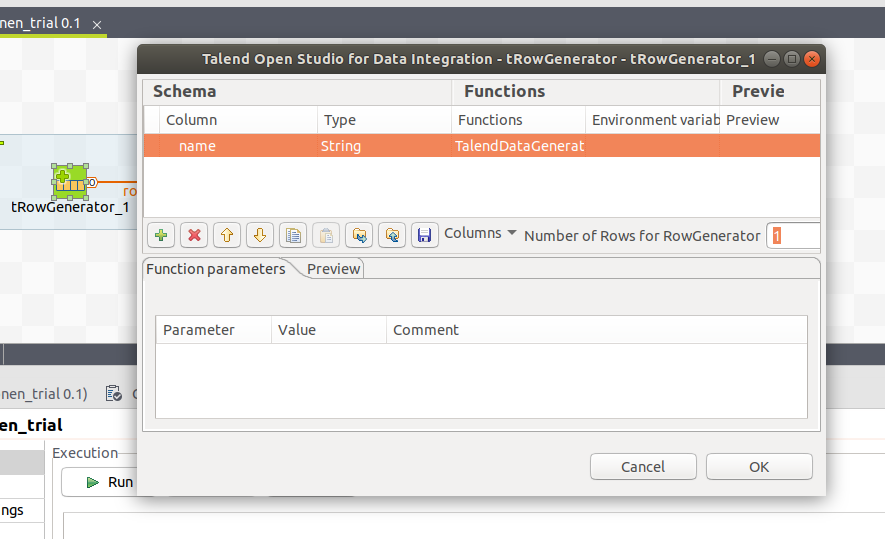Click the import schema icon
This screenshot has width=885, height=539.
pyautogui.click(x=359, y=235)
